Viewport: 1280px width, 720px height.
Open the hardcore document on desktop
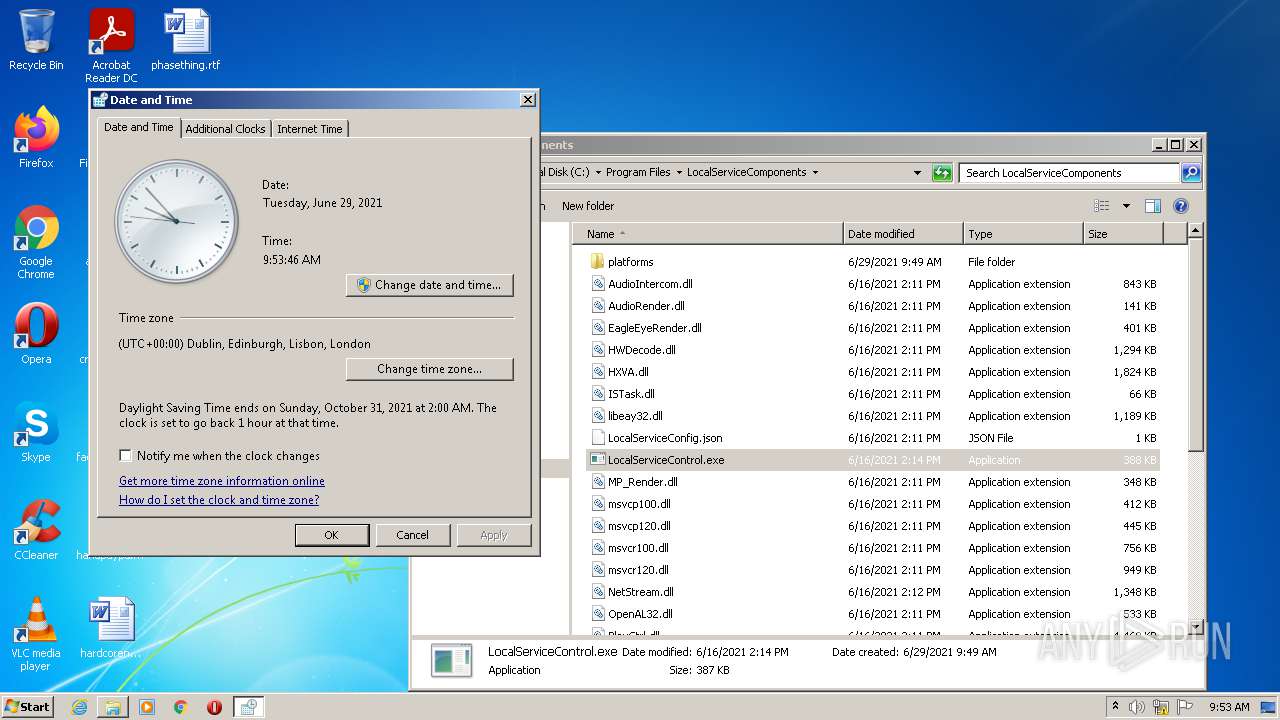[111, 628]
